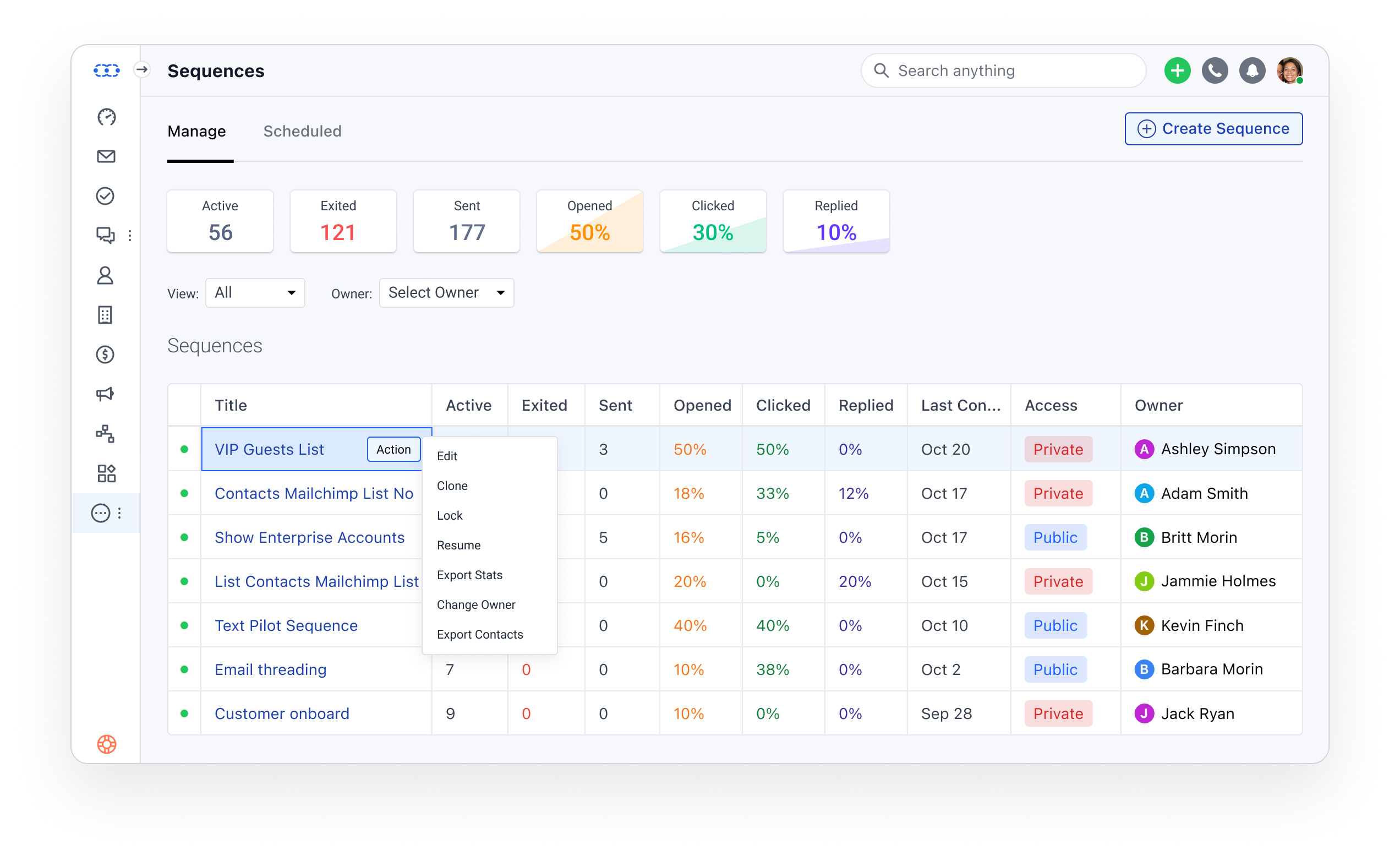1400x861 pixels.
Task: Switch to the Manage tab
Action: [x=196, y=131]
